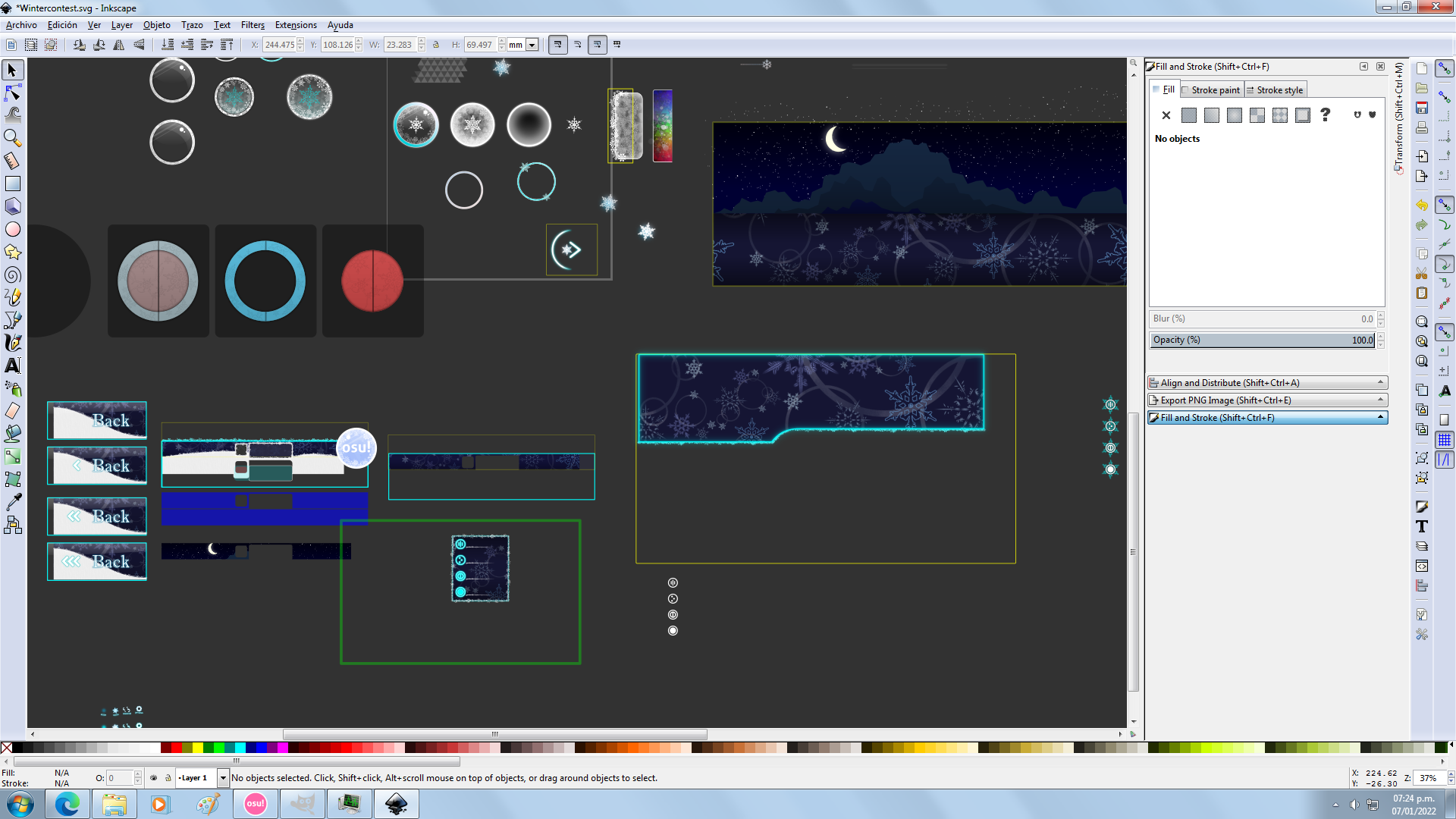This screenshot has width=1456, height=819.
Task: Select the 3D Box tool
Action: (12, 206)
